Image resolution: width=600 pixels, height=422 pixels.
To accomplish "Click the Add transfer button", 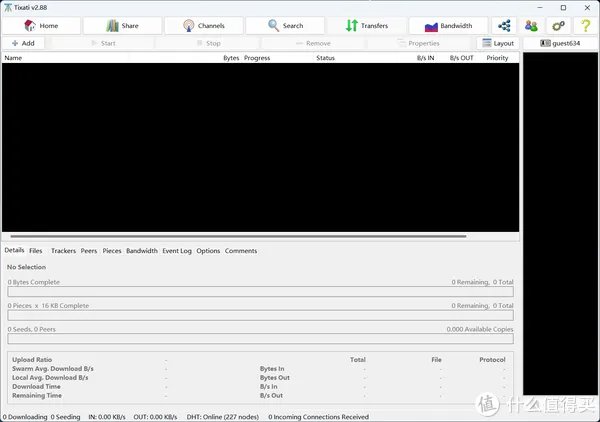I will point(22,44).
